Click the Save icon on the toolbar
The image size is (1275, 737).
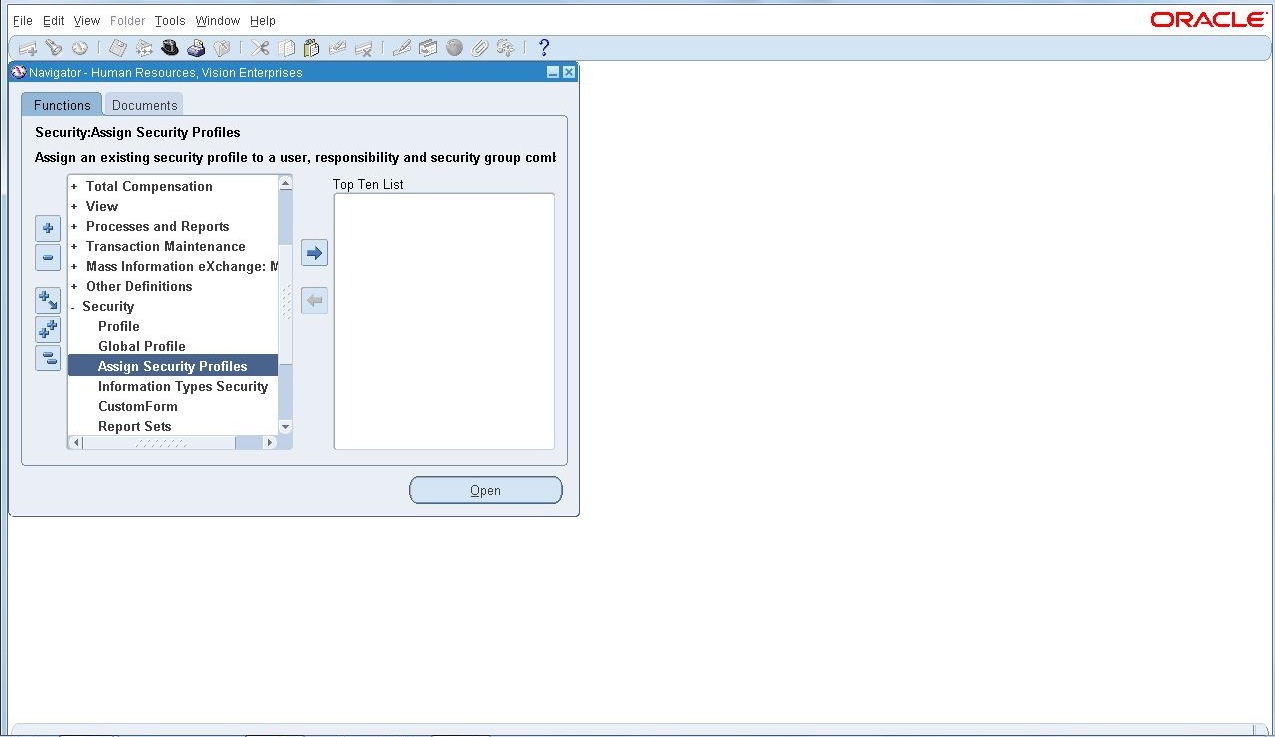point(116,47)
